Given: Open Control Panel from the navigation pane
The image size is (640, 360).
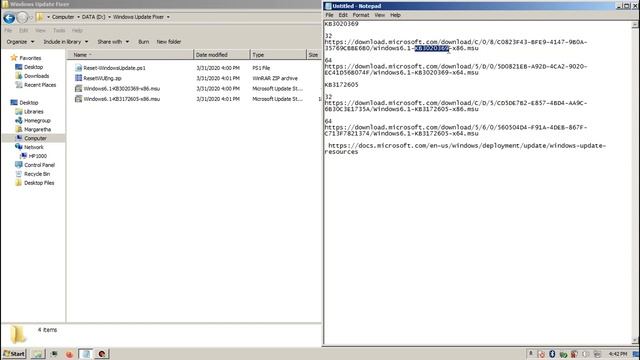Looking at the screenshot, I should point(39,165).
